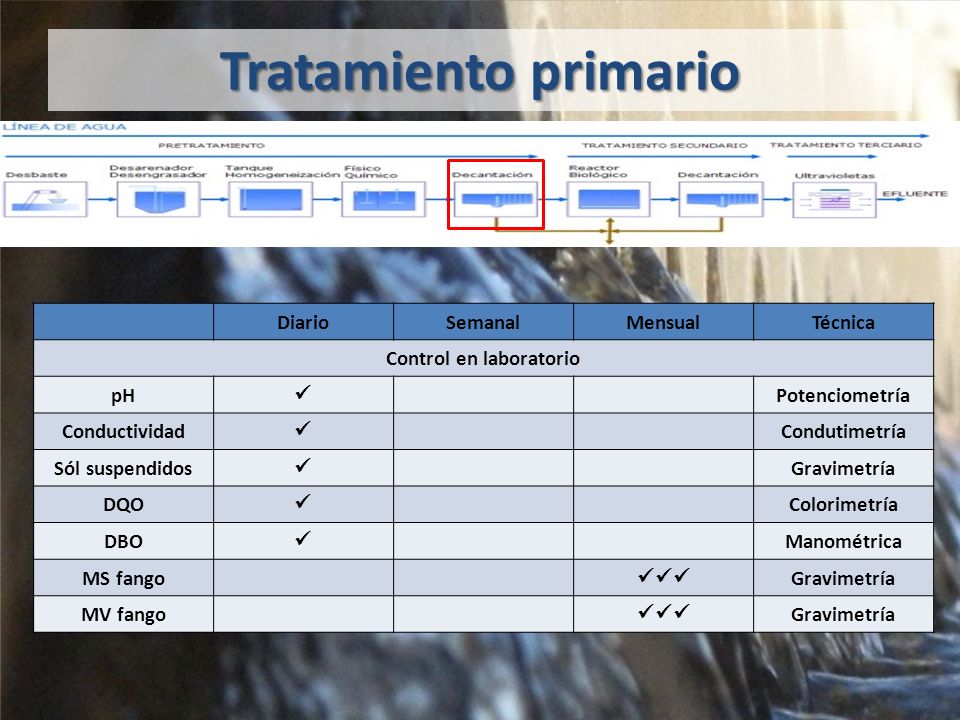960x720 pixels.
Task: Click the Tanque Homogeneización text label
Action: [x=282, y=171]
